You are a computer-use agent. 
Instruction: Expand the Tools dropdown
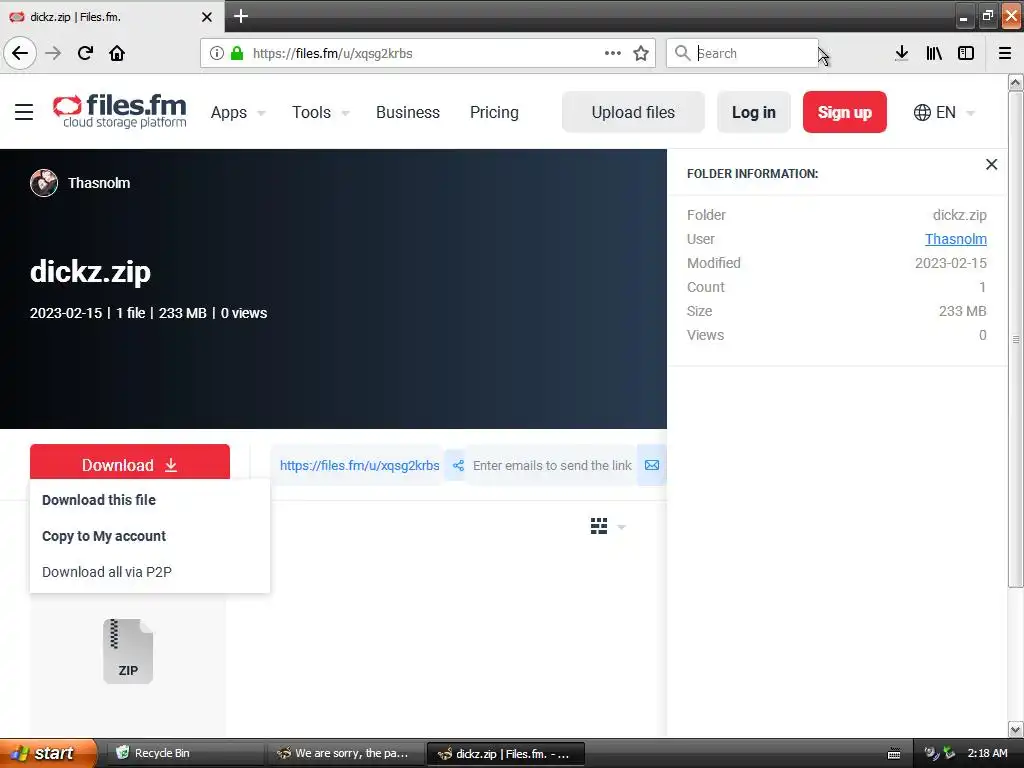tap(320, 112)
